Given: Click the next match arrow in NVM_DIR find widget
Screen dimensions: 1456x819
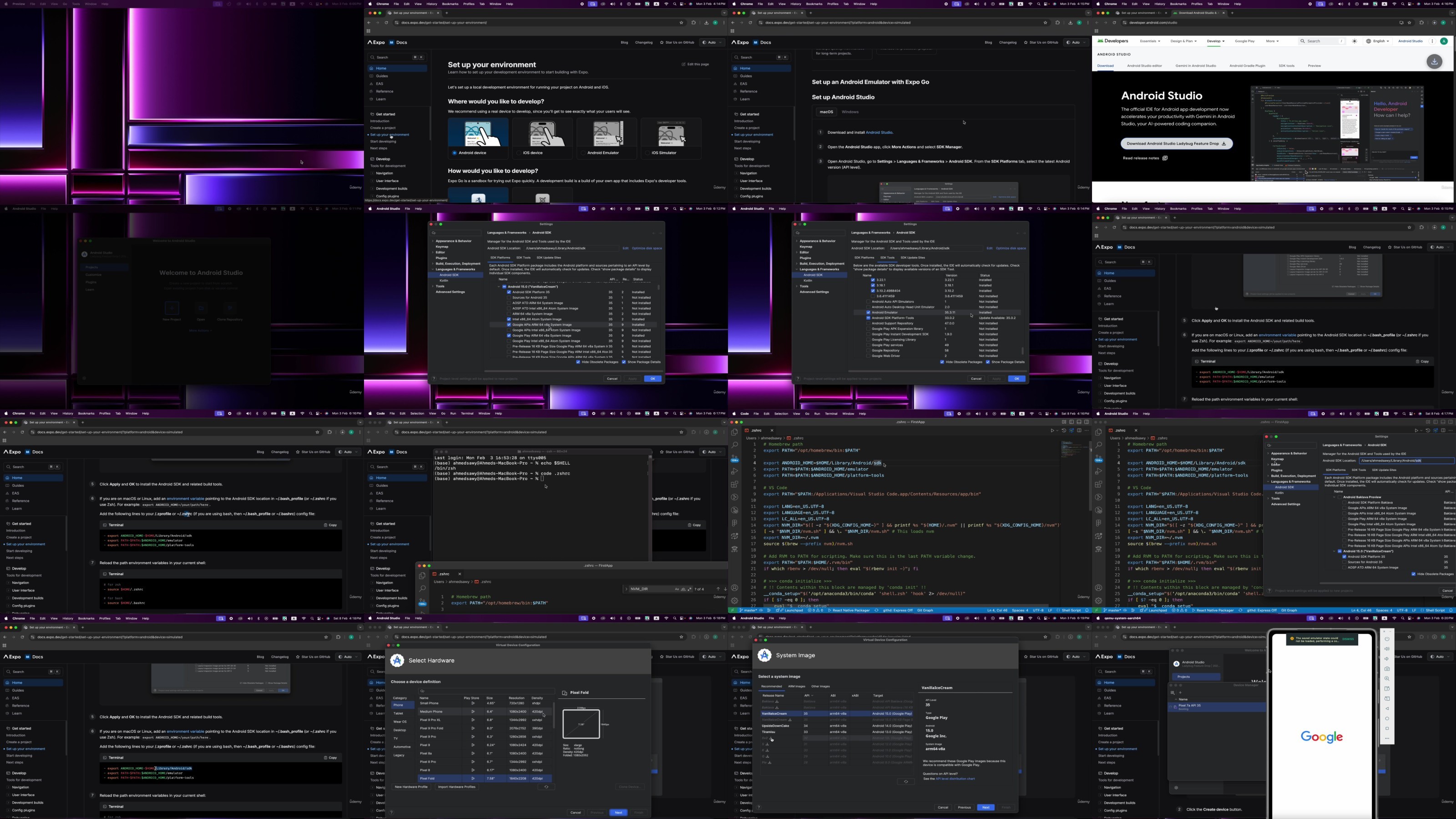Looking at the screenshot, I should point(725,589).
